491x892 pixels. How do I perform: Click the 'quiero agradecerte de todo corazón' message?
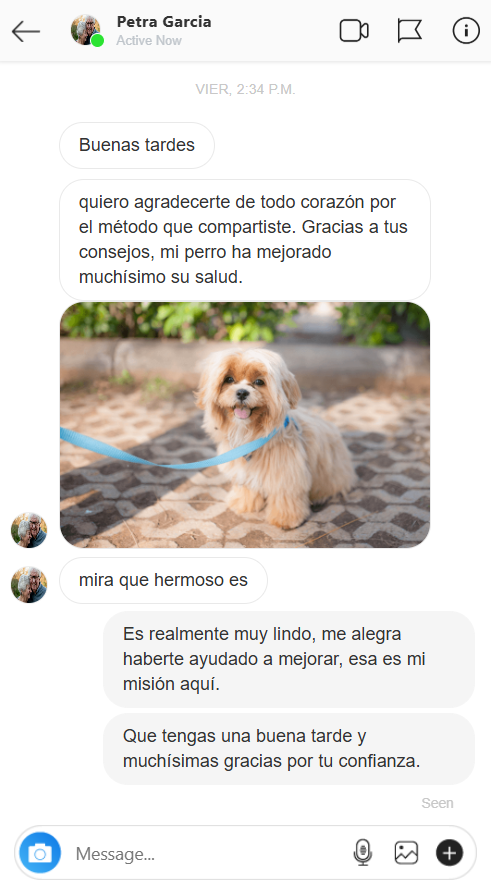tap(245, 239)
